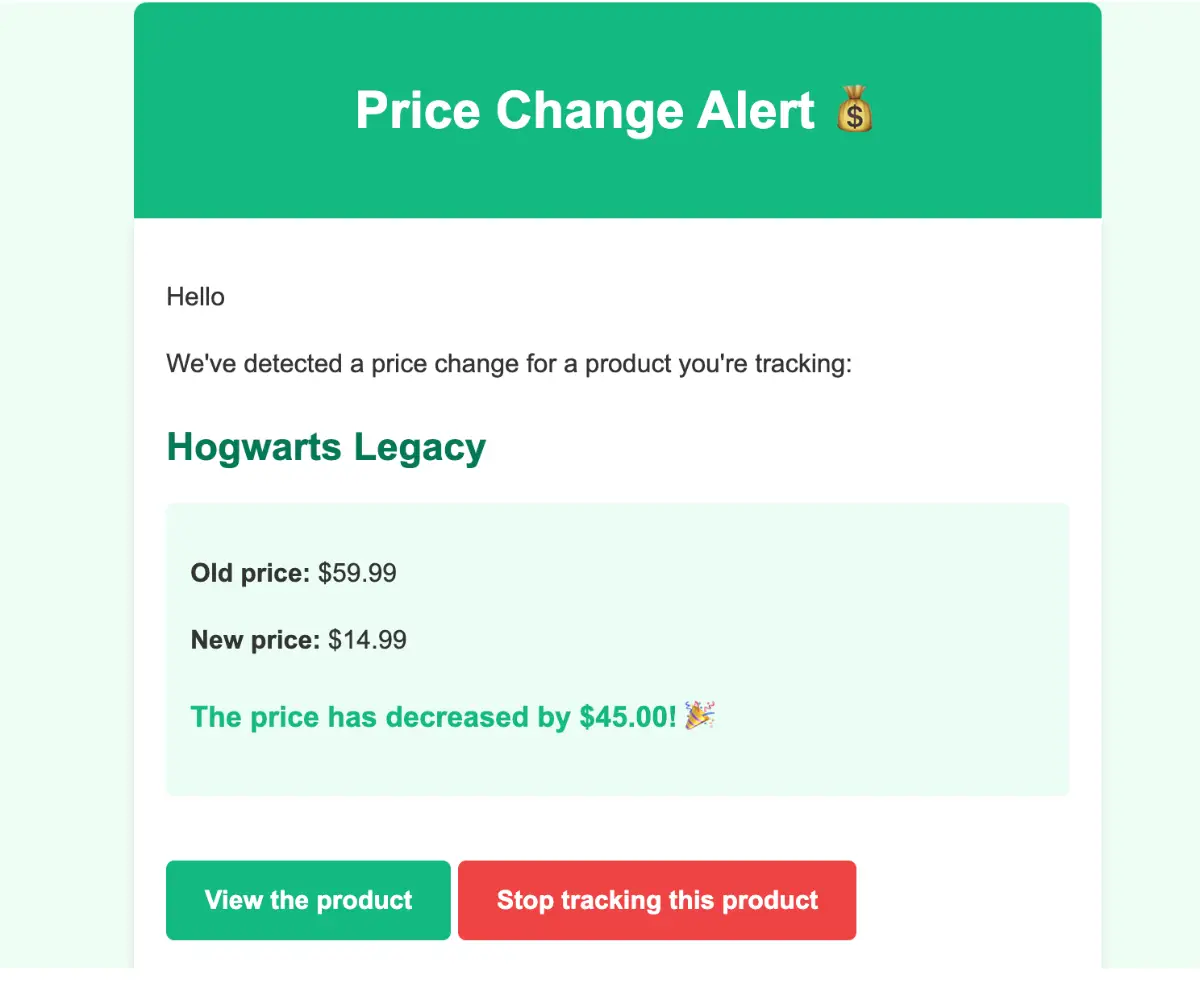The image size is (1200, 983).
Task: Click the Hello greeting line
Action: 196,297
